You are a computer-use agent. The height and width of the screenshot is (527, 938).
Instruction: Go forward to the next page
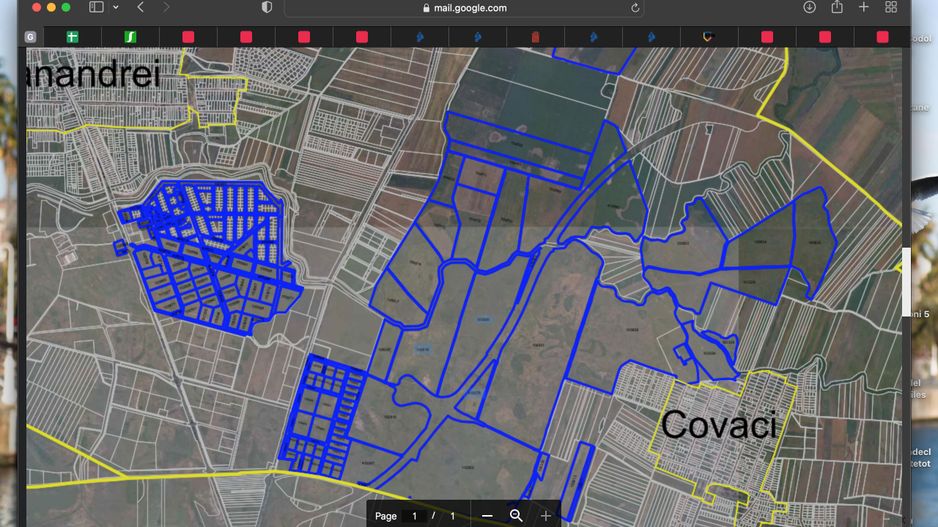tap(166, 7)
